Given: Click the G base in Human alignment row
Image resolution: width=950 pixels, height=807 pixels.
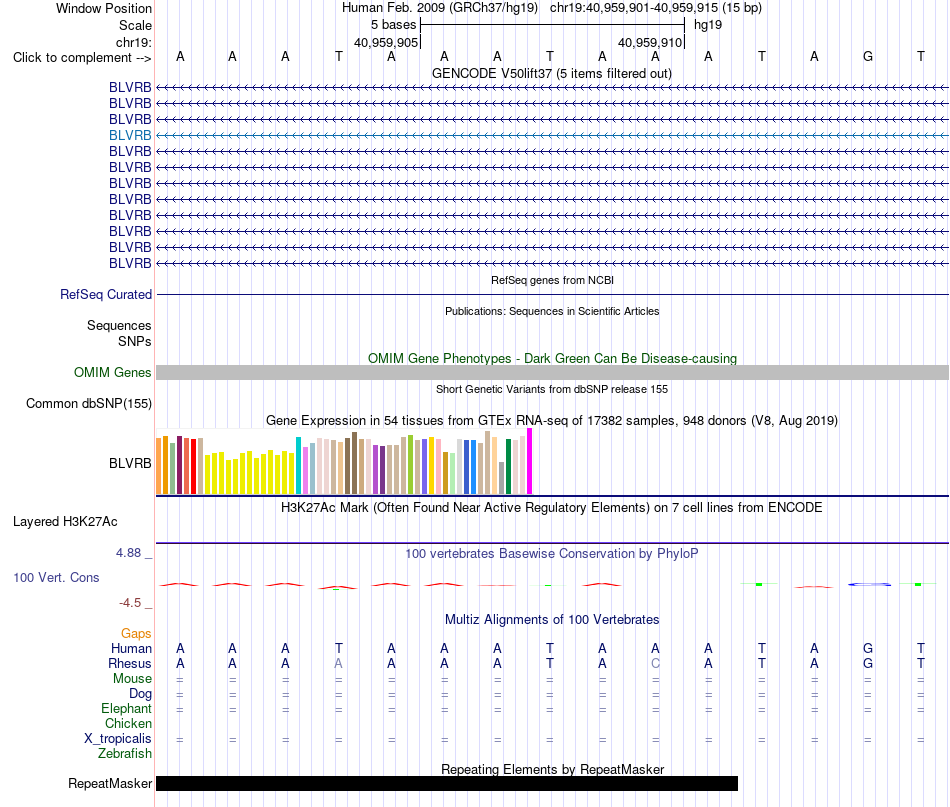Looking at the screenshot, I should click(x=868, y=648).
